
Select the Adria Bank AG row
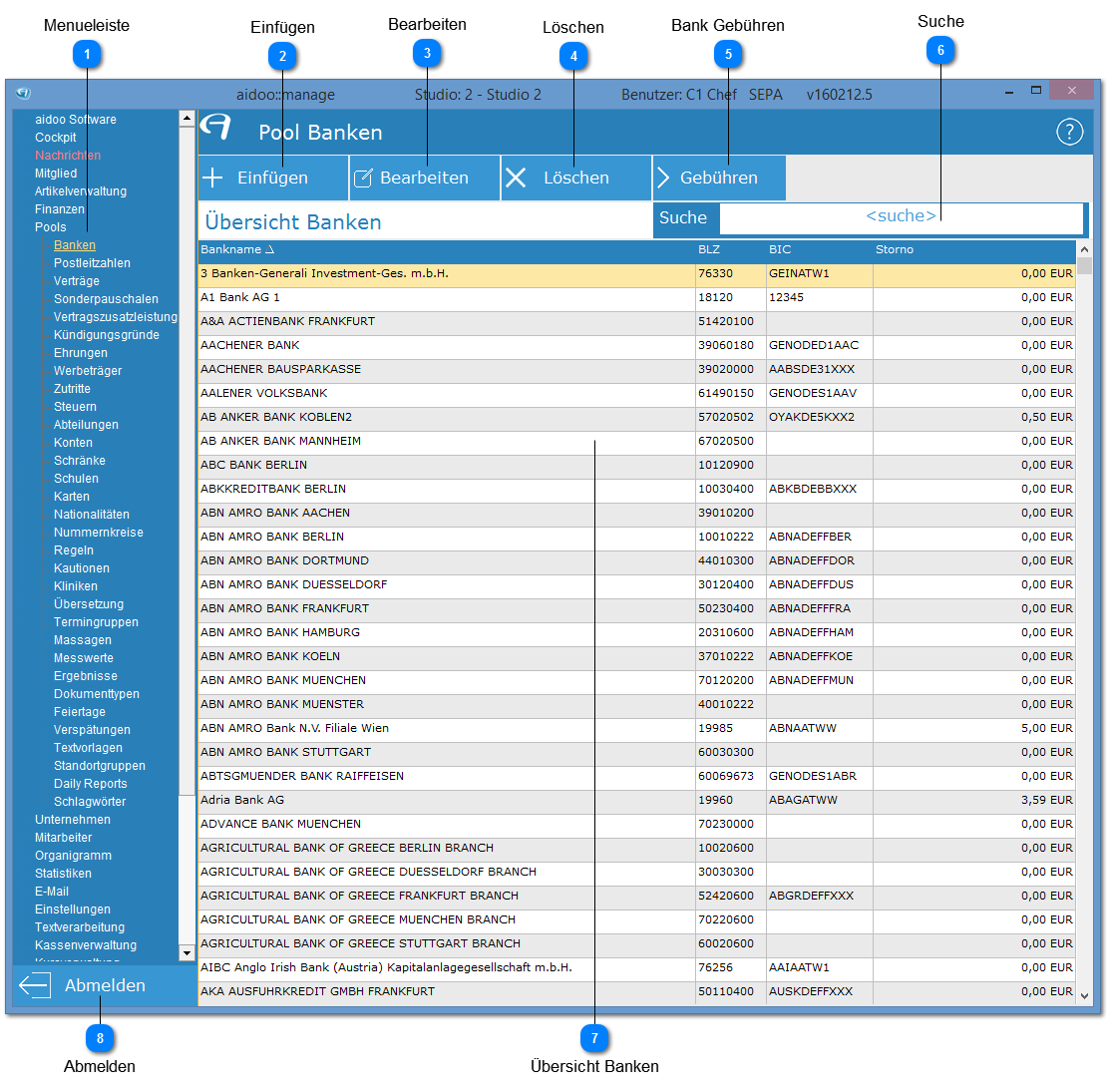(637, 801)
